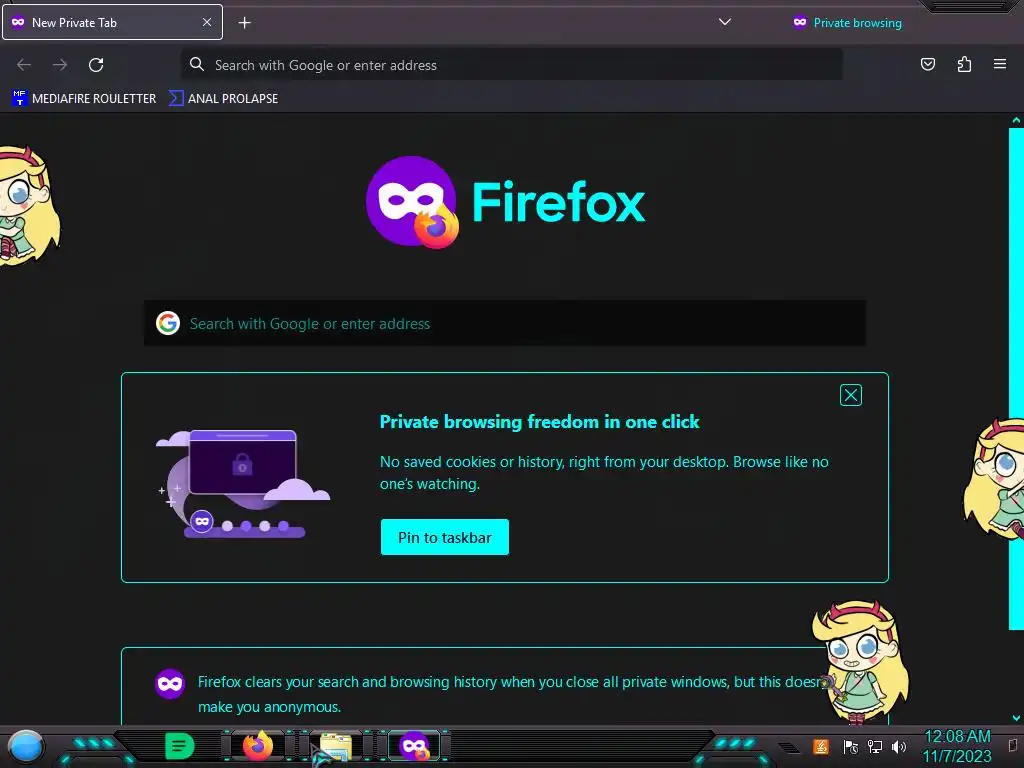Close the New Private Tab
Screen dimensions: 1024x768
coord(206,22)
